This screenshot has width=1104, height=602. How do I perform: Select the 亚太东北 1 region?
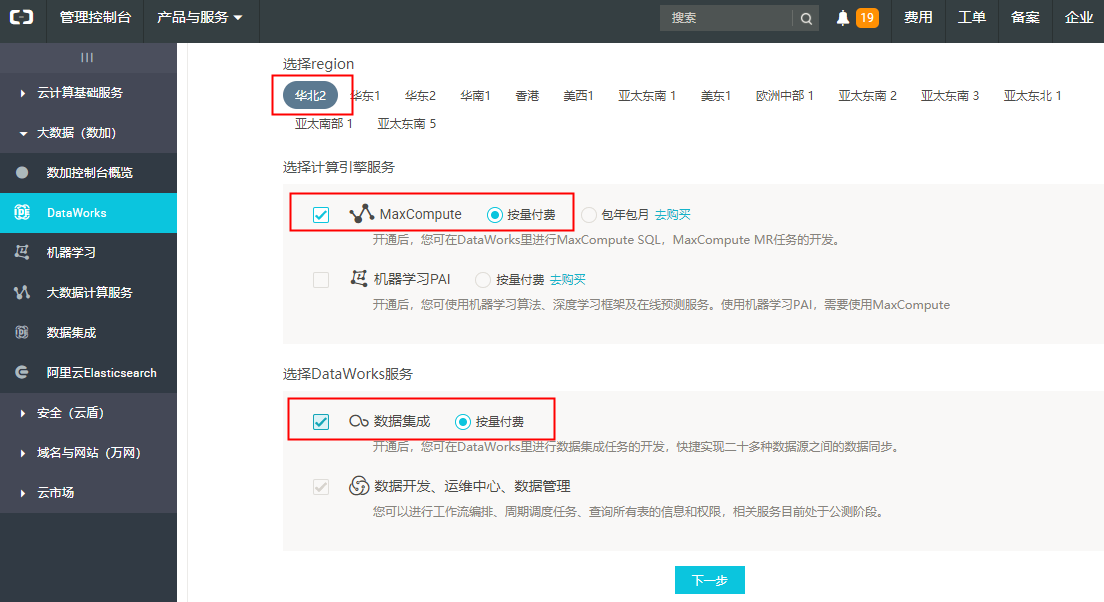pyautogui.click(x=1032, y=96)
